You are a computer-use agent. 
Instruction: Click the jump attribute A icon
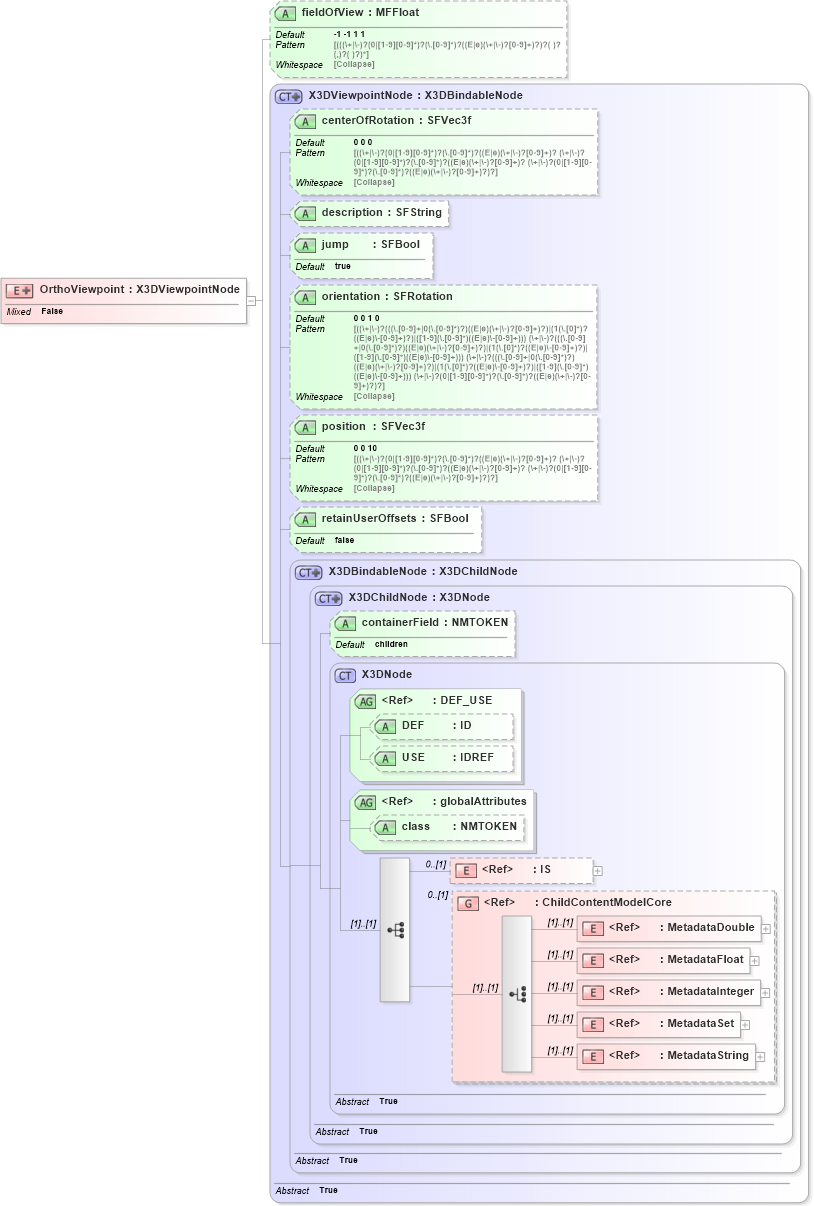(306, 245)
